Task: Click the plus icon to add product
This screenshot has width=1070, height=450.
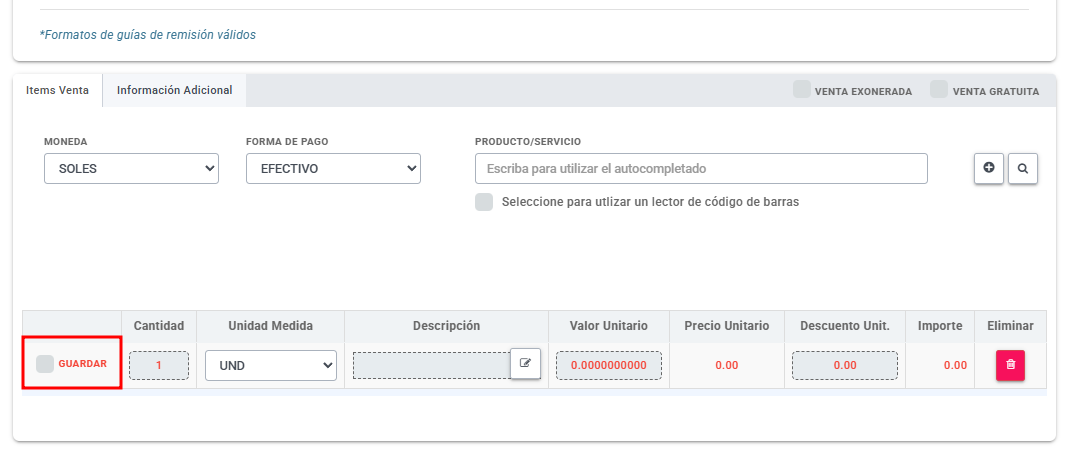Action: coord(989,168)
